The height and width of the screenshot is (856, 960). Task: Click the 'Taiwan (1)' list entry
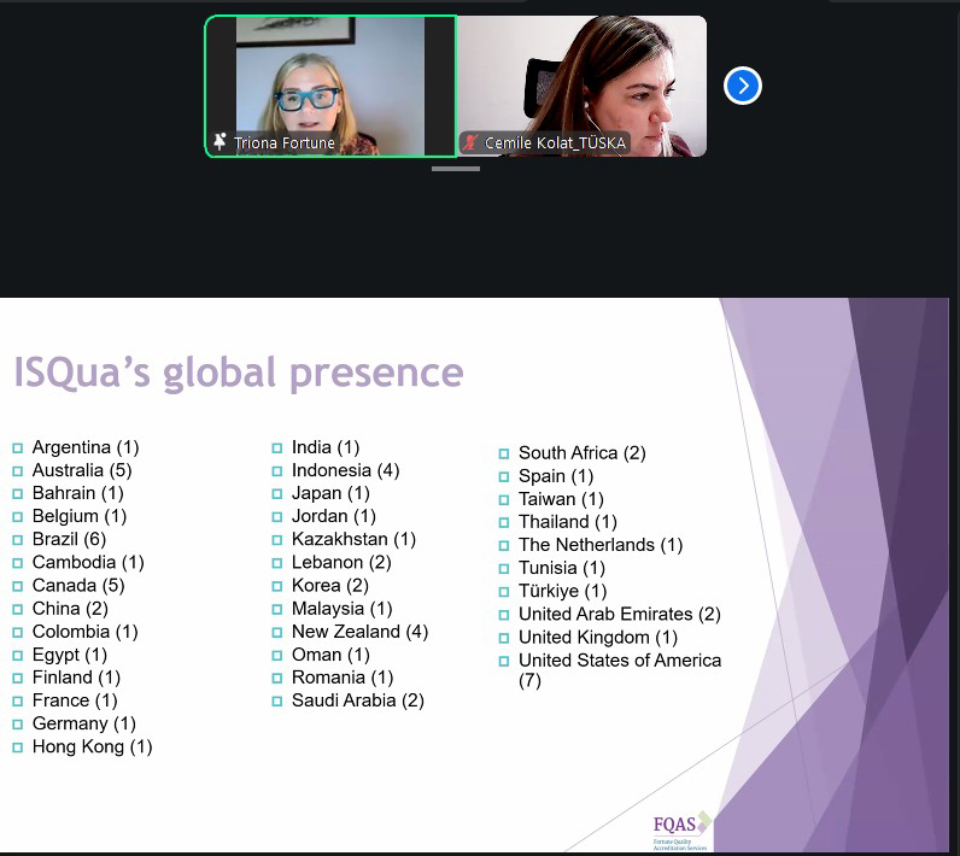point(561,500)
